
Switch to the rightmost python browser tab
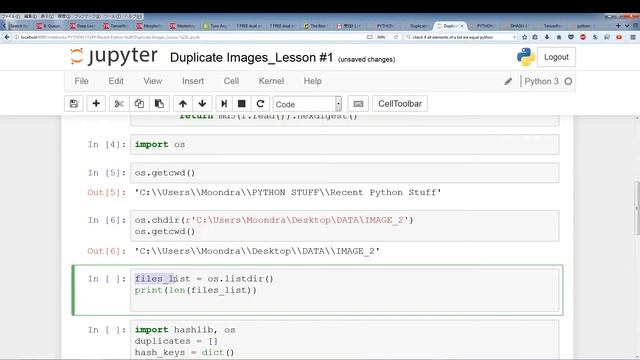coord(584,26)
